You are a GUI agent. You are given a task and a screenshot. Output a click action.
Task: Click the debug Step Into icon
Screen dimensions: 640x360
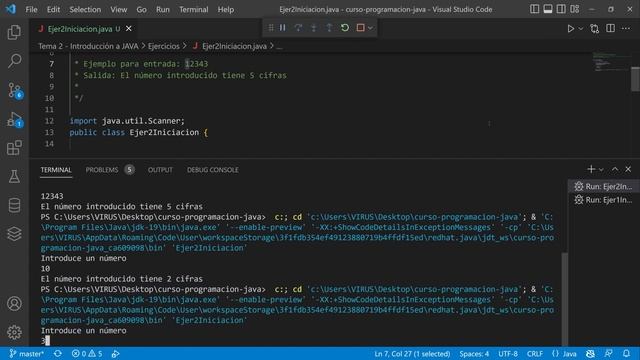pyautogui.click(x=313, y=28)
